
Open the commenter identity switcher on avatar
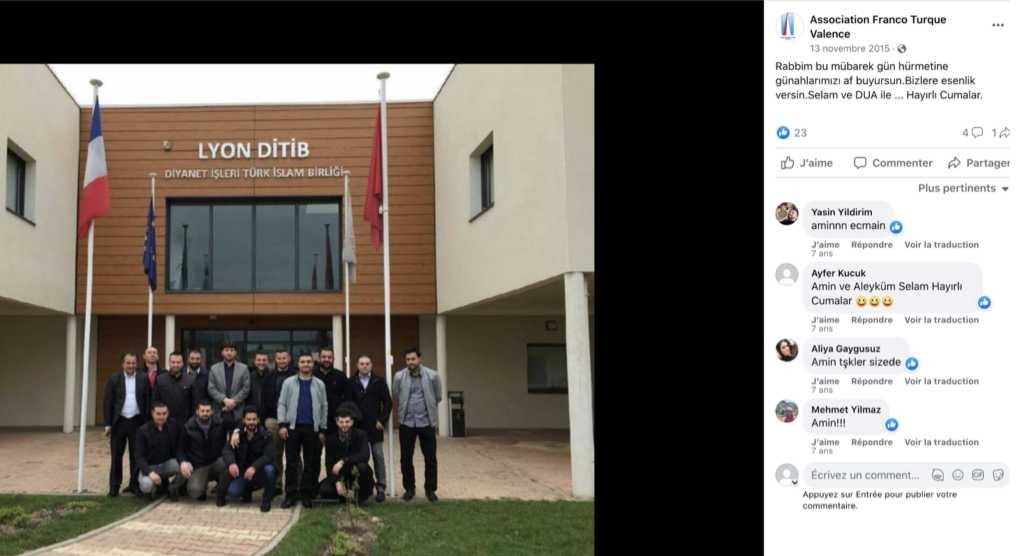pos(794,482)
